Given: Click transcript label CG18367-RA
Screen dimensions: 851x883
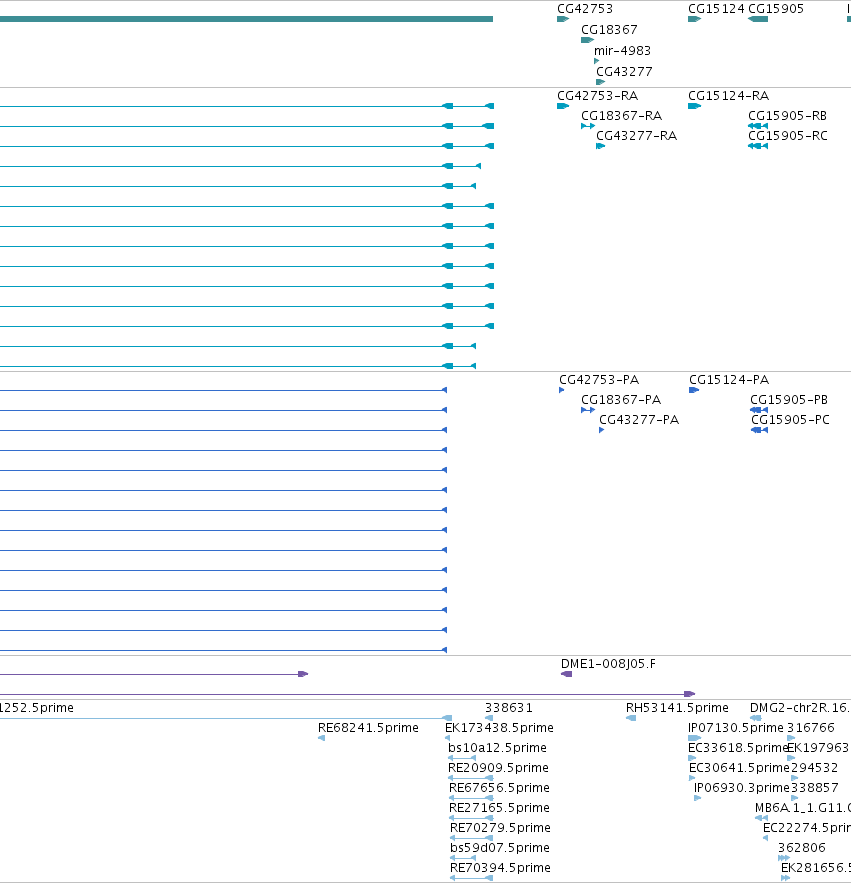Looking at the screenshot, I should coord(621,116).
